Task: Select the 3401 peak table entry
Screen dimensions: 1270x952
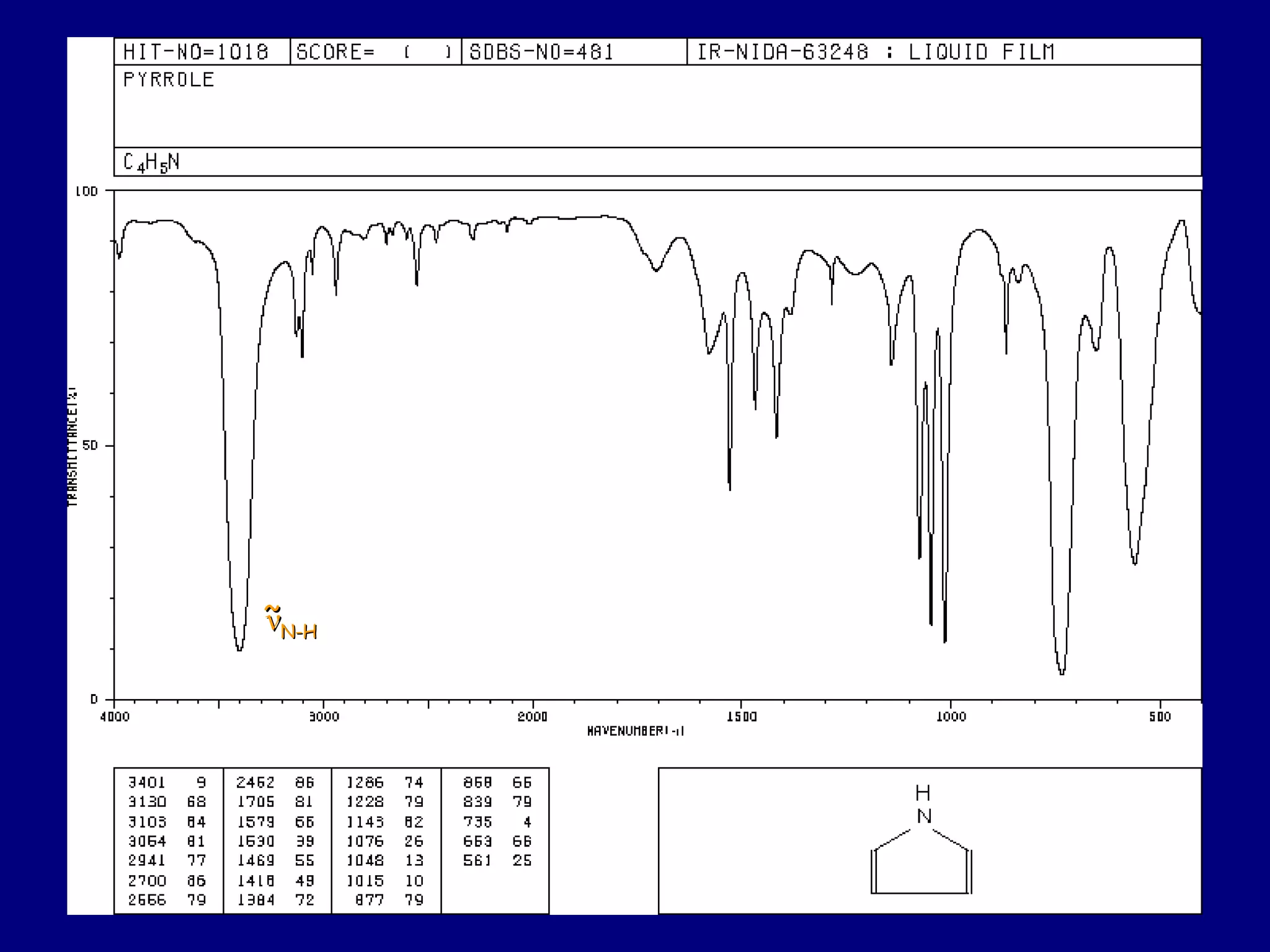Action: pyautogui.click(x=147, y=783)
